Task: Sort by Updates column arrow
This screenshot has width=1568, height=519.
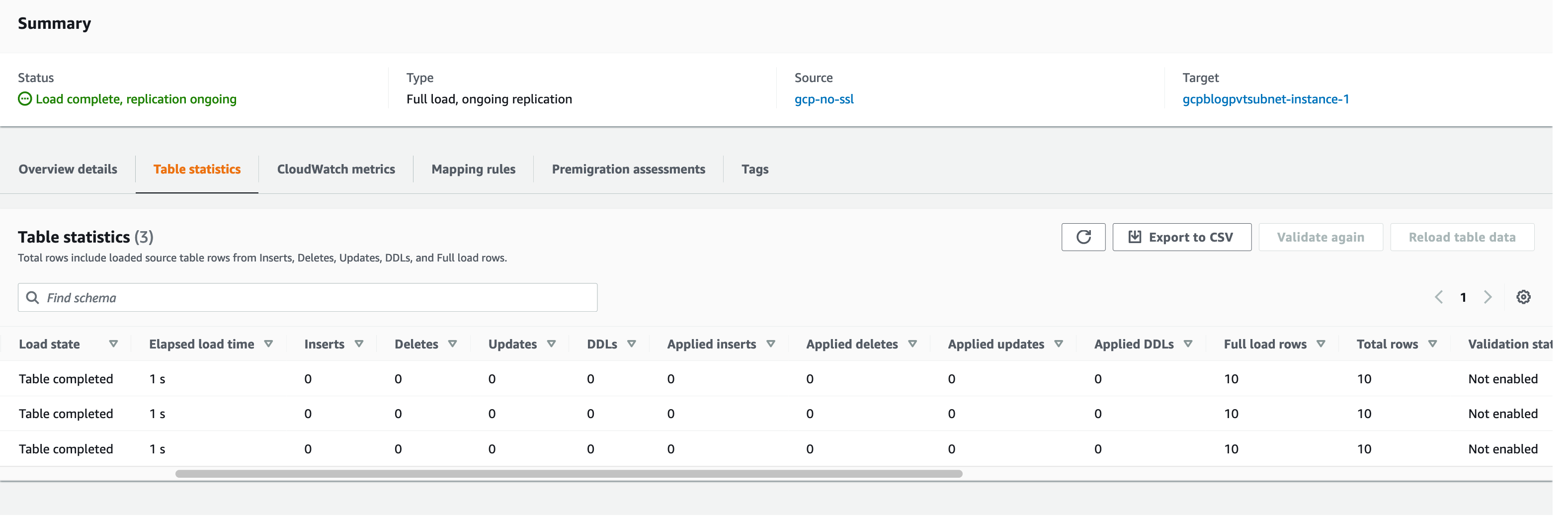Action: point(552,344)
